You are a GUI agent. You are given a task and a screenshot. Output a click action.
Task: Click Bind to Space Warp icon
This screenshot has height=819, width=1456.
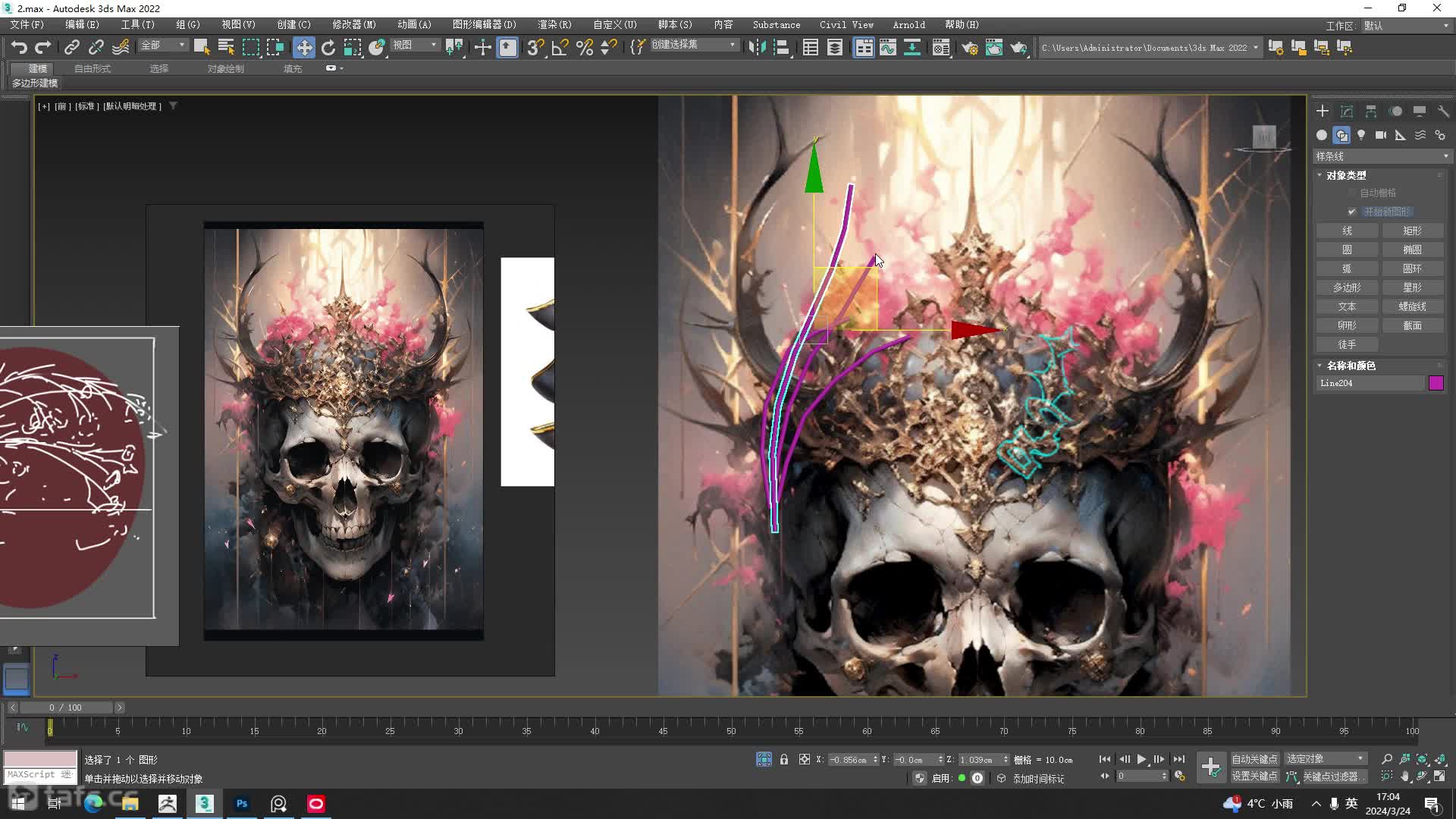pos(121,47)
